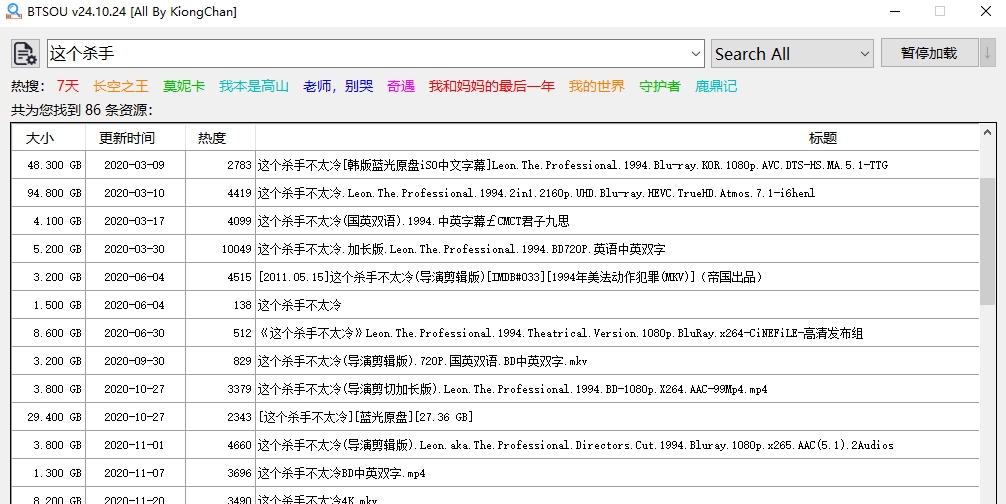This screenshot has height=504, width=1006.
Task: Expand the search history dropdown arrow
Action: pos(696,54)
